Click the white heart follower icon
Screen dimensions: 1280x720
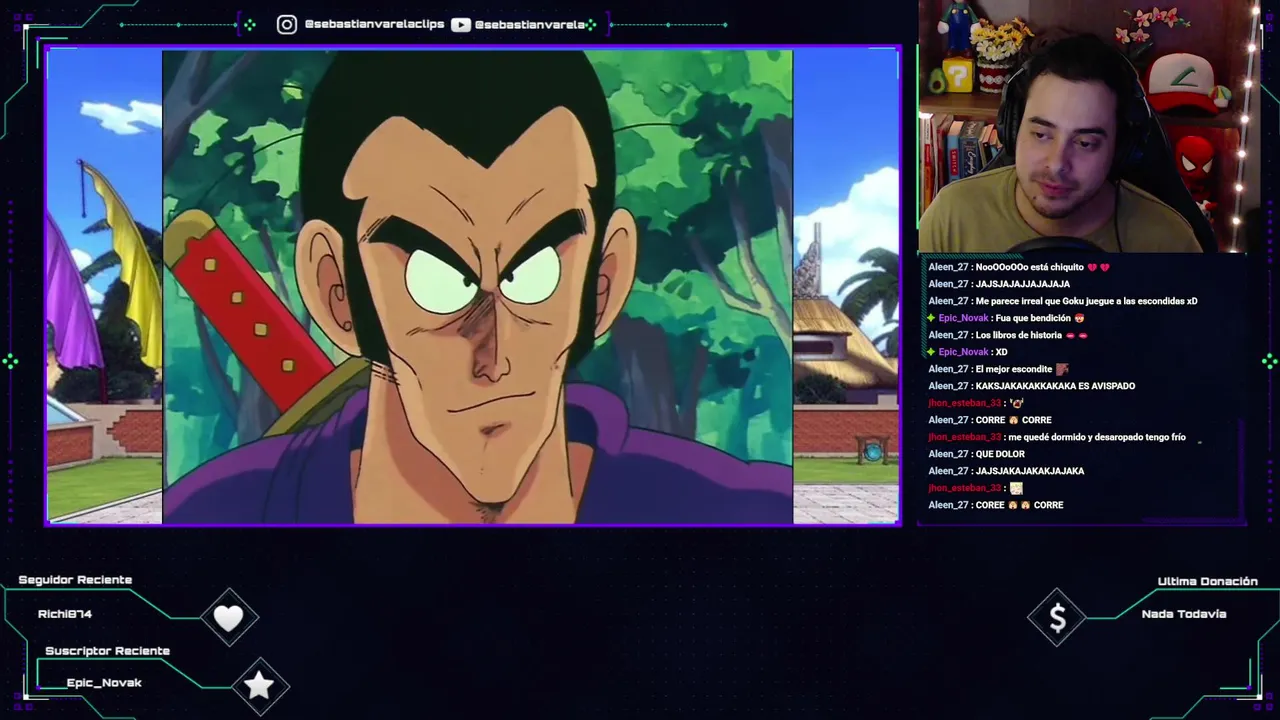229,618
